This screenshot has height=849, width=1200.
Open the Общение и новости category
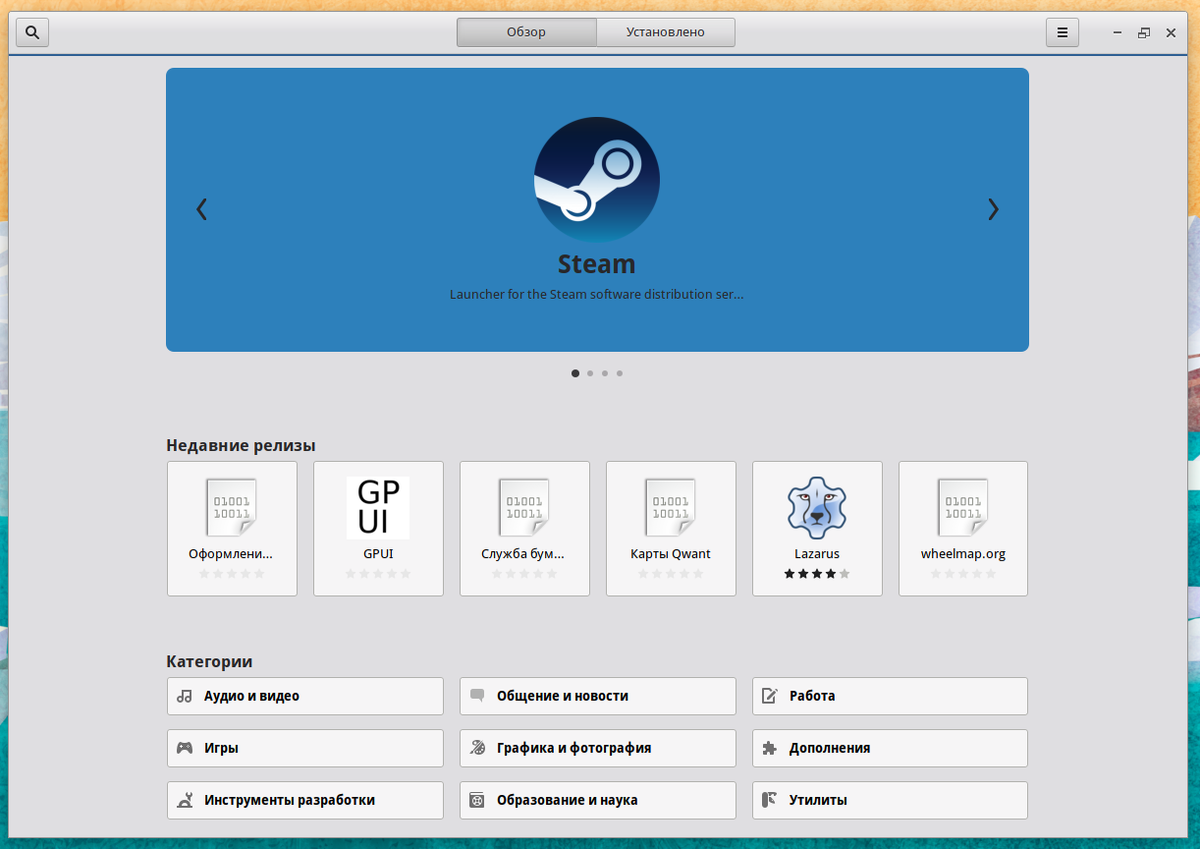point(598,696)
